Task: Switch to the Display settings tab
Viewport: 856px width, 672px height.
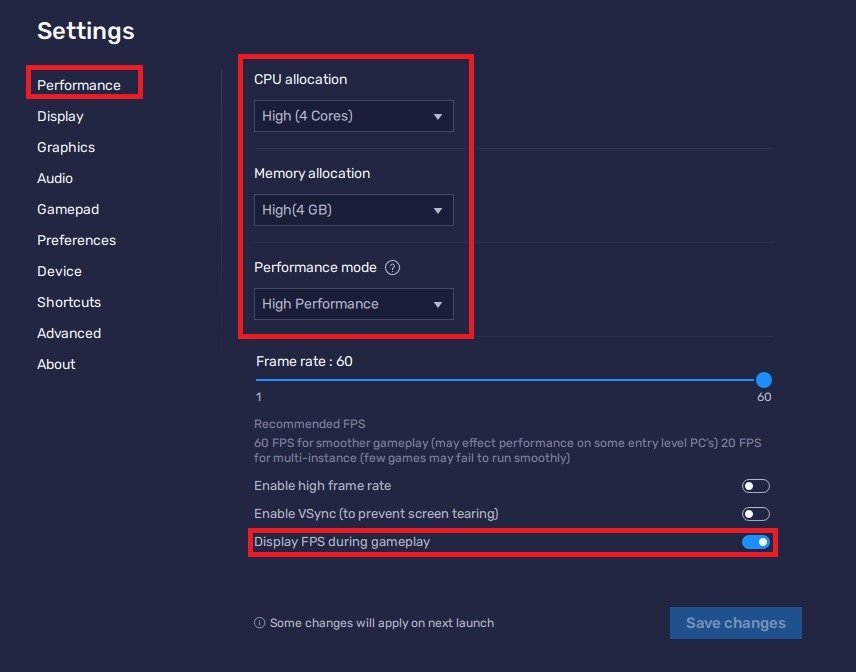Action: (60, 116)
